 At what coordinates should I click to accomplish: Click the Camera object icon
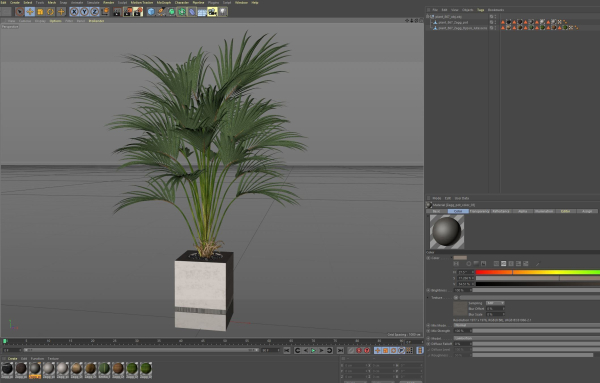pos(212,12)
